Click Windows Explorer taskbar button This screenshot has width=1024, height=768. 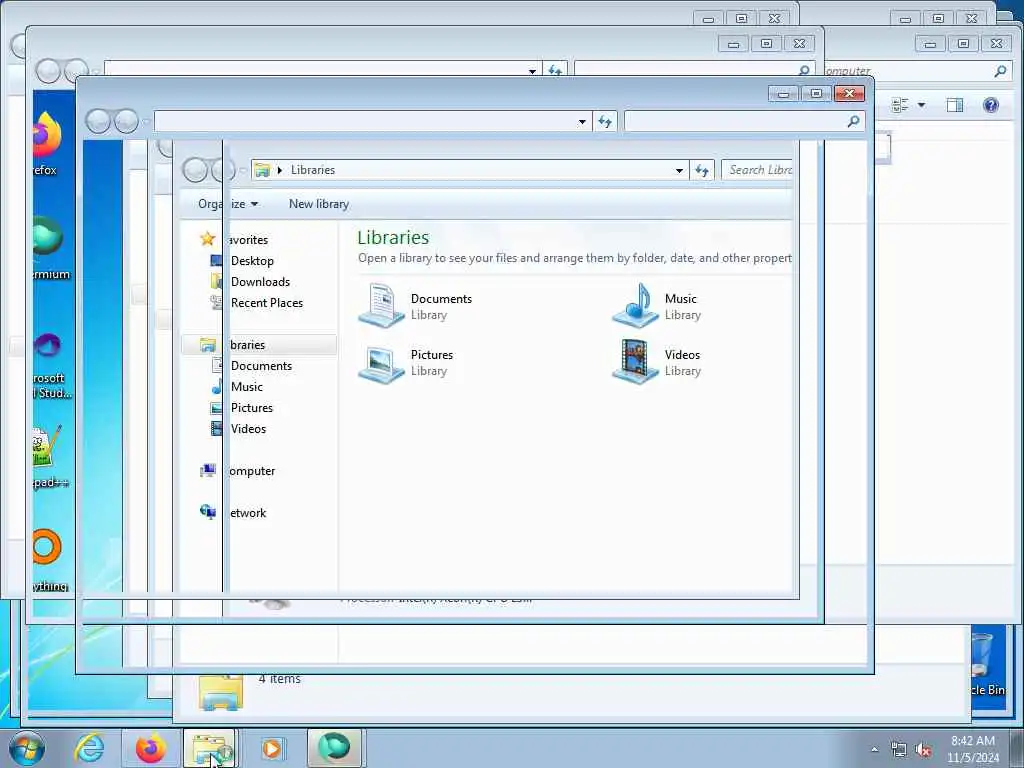point(210,748)
